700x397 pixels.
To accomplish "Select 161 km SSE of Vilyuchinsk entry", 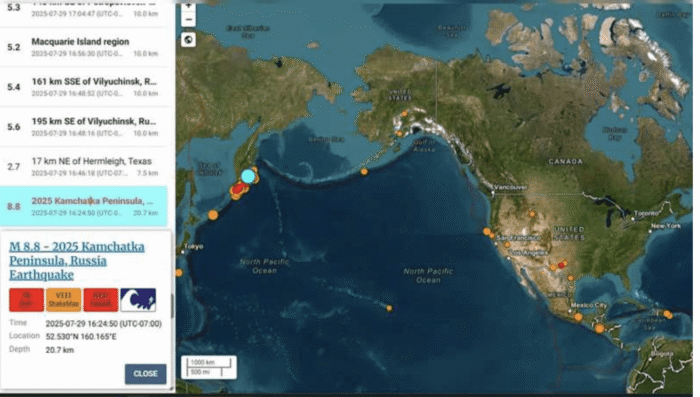I will (84, 87).
